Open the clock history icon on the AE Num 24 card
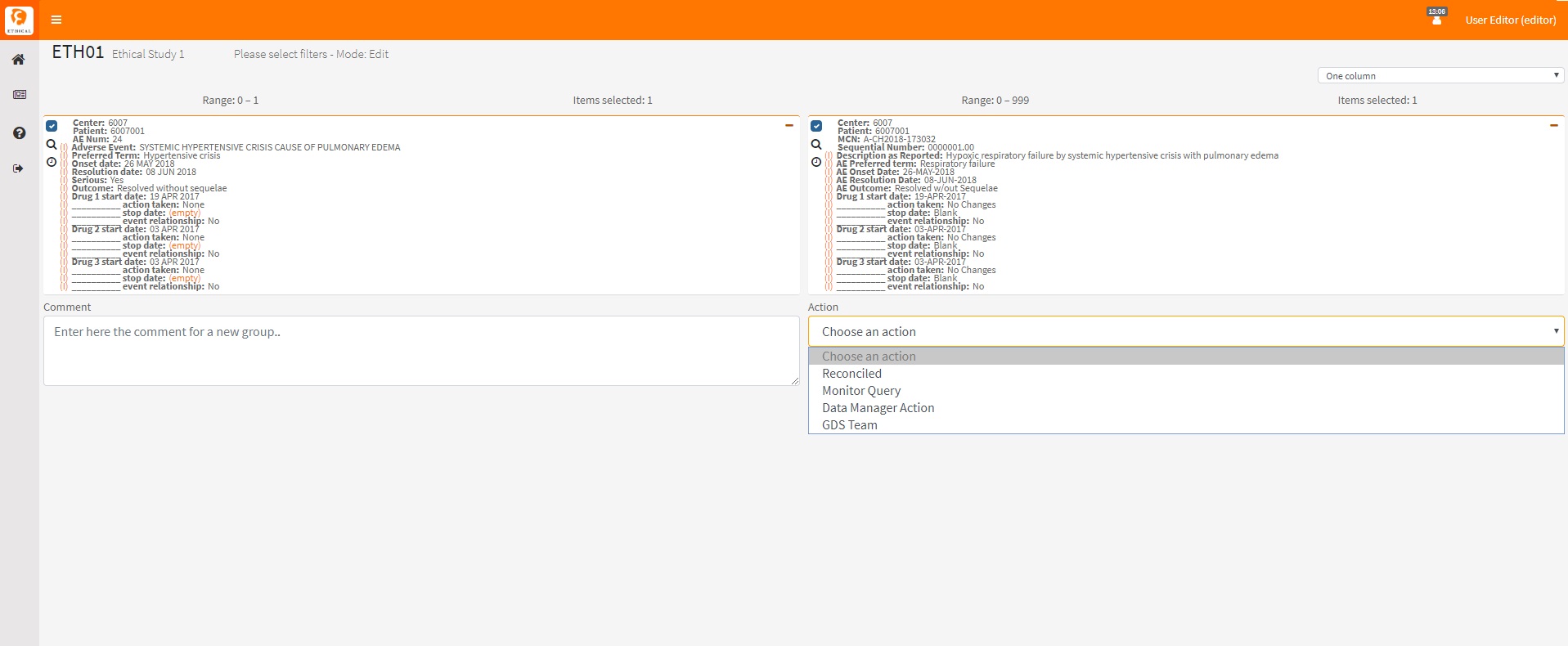The height and width of the screenshot is (646, 1568). [x=52, y=162]
